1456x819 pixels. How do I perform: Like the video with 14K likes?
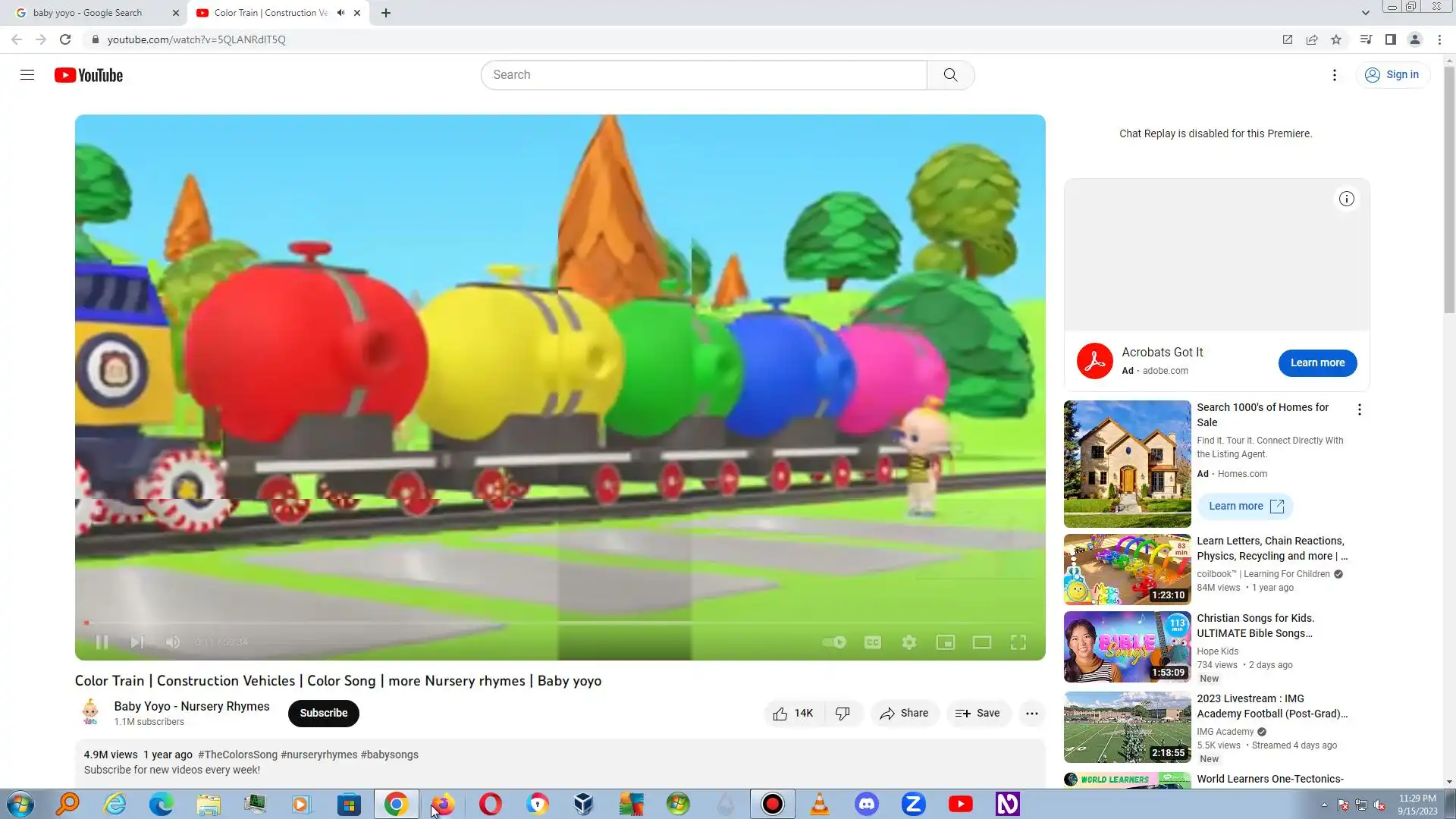[793, 713]
